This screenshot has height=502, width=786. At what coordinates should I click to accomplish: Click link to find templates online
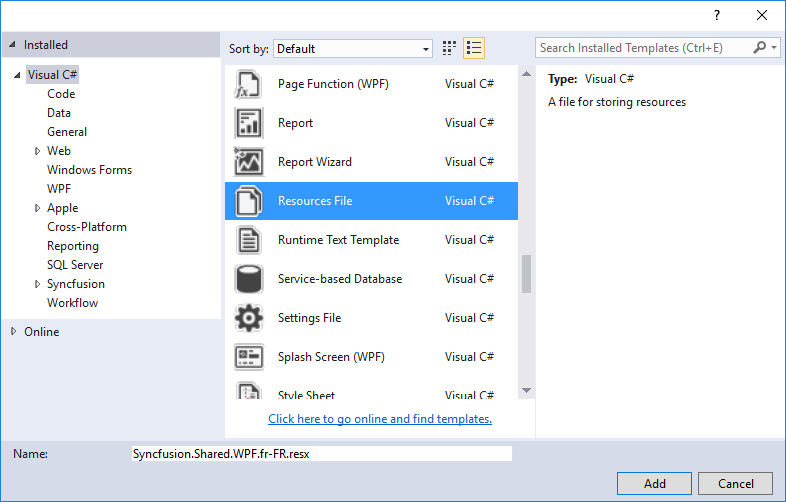point(380,419)
